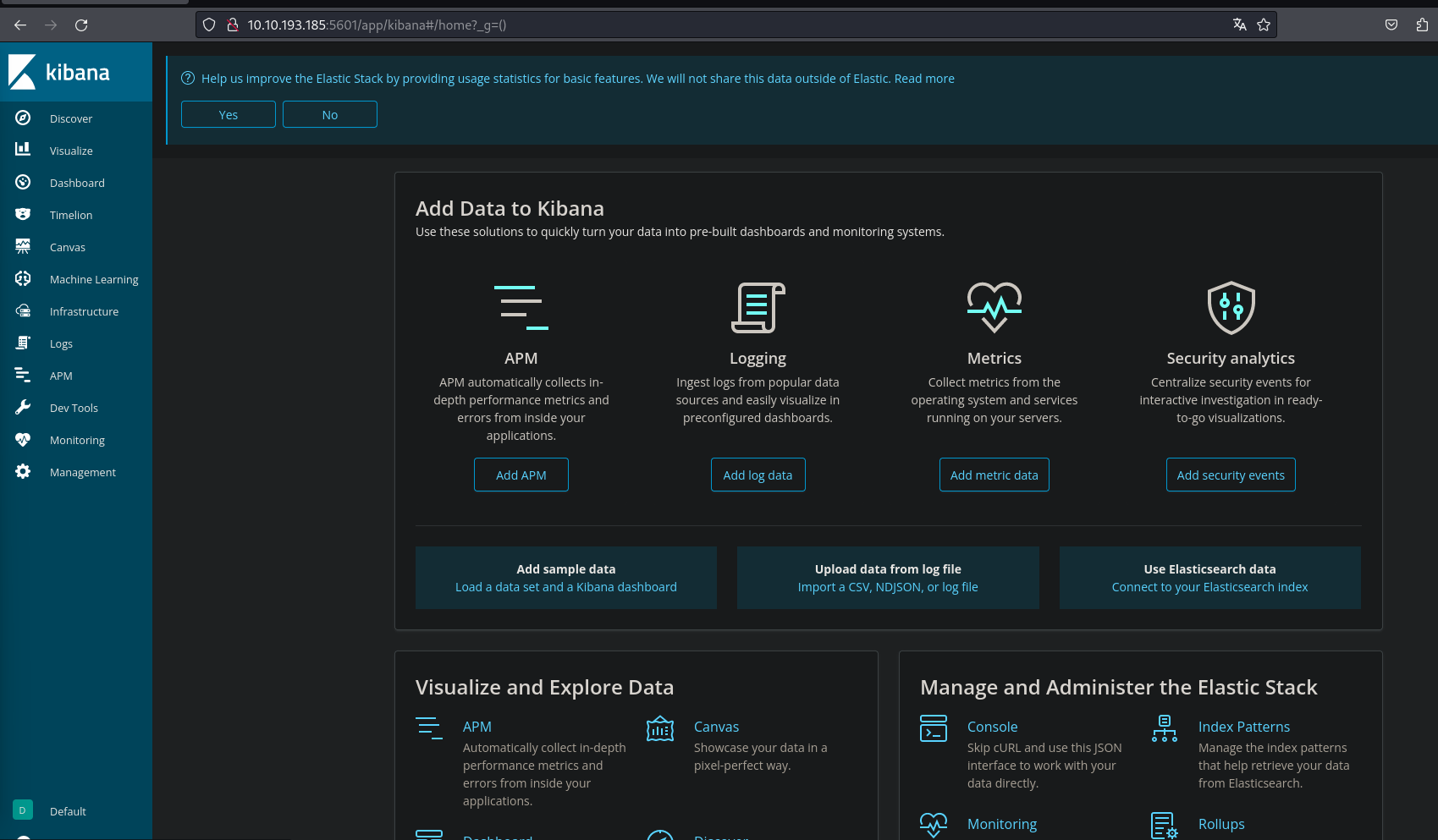Open Machine Learning from the sidebar icon
The image size is (1438, 840).
(x=23, y=279)
